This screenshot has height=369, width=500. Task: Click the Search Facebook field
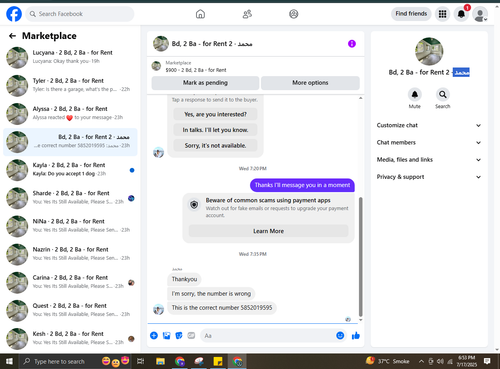[x=80, y=14]
